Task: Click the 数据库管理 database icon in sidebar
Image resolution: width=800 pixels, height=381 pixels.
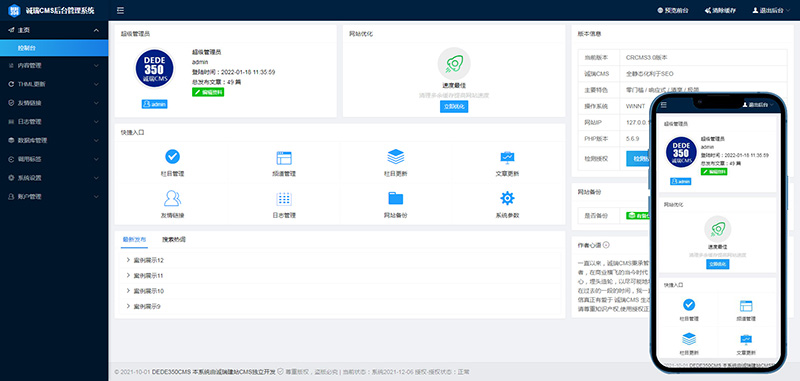Action: (x=12, y=140)
